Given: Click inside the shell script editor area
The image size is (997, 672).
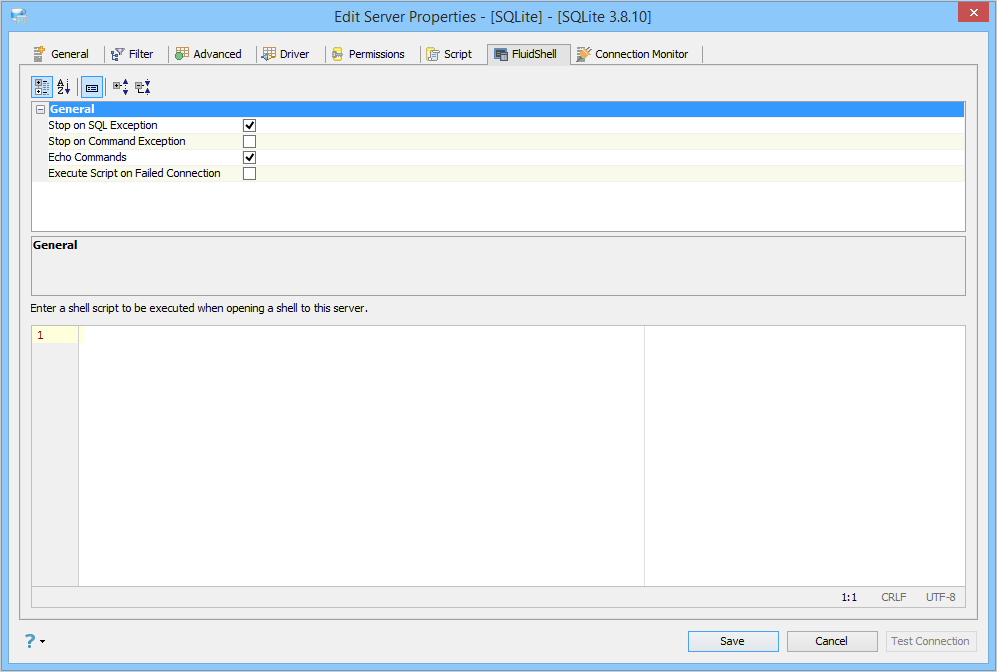Looking at the screenshot, I should [361, 455].
